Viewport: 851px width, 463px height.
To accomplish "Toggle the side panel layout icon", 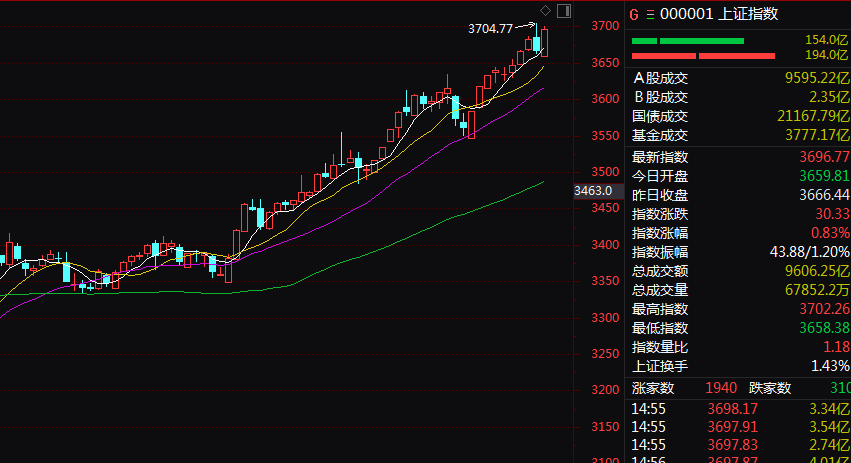I will click(x=564, y=11).
